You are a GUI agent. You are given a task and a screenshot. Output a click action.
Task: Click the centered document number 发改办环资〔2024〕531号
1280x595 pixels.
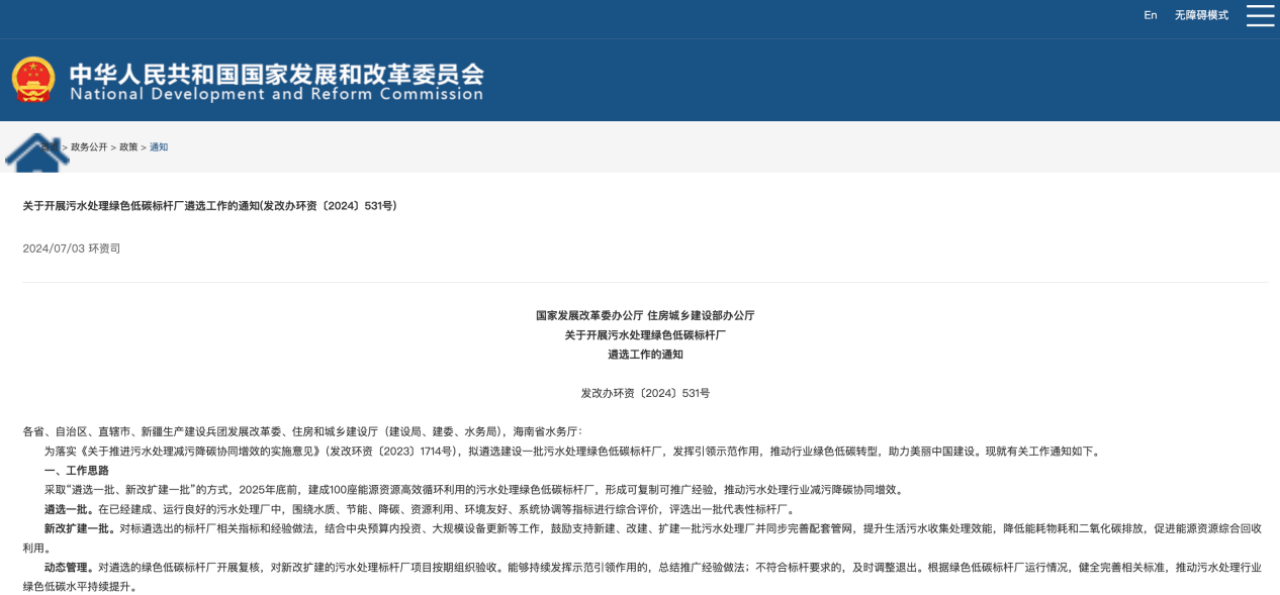click(645, 393)
